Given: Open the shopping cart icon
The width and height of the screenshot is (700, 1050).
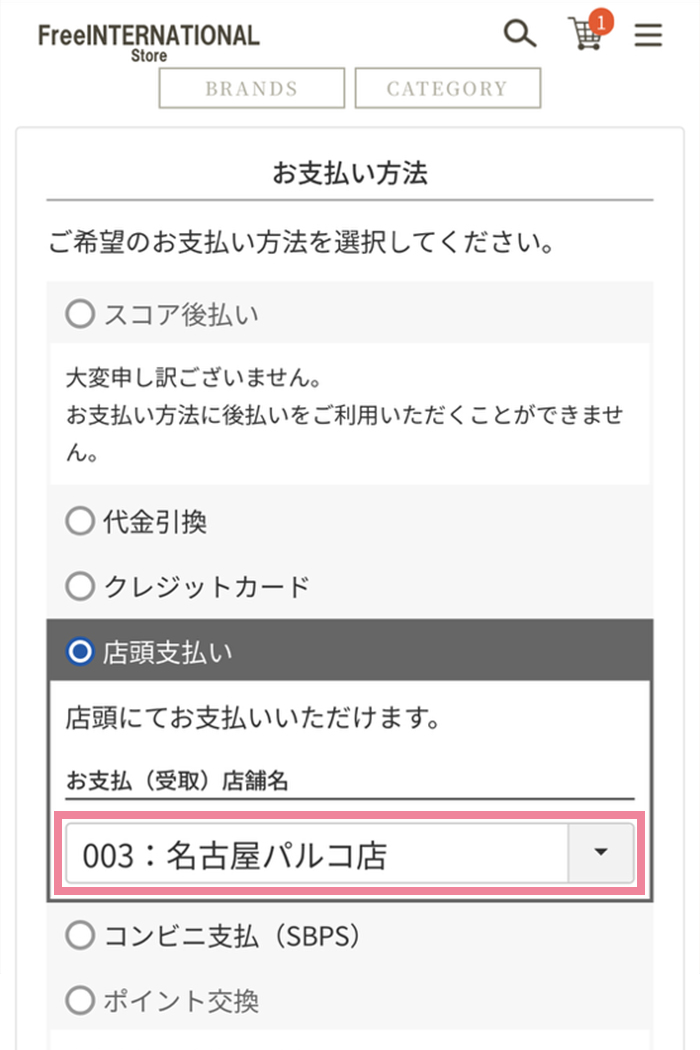Looking at the screenshot, I should pos(585,36).
